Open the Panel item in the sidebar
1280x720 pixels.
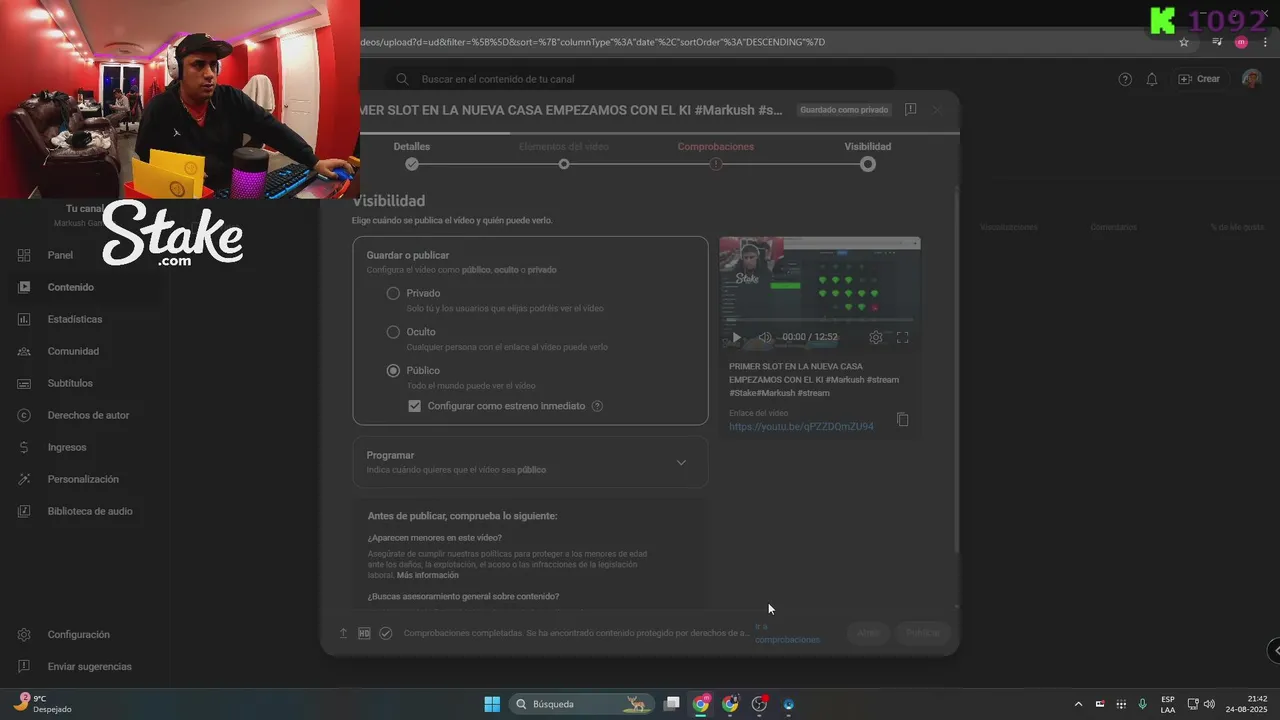pyautogui.click(x=60, y=255)
